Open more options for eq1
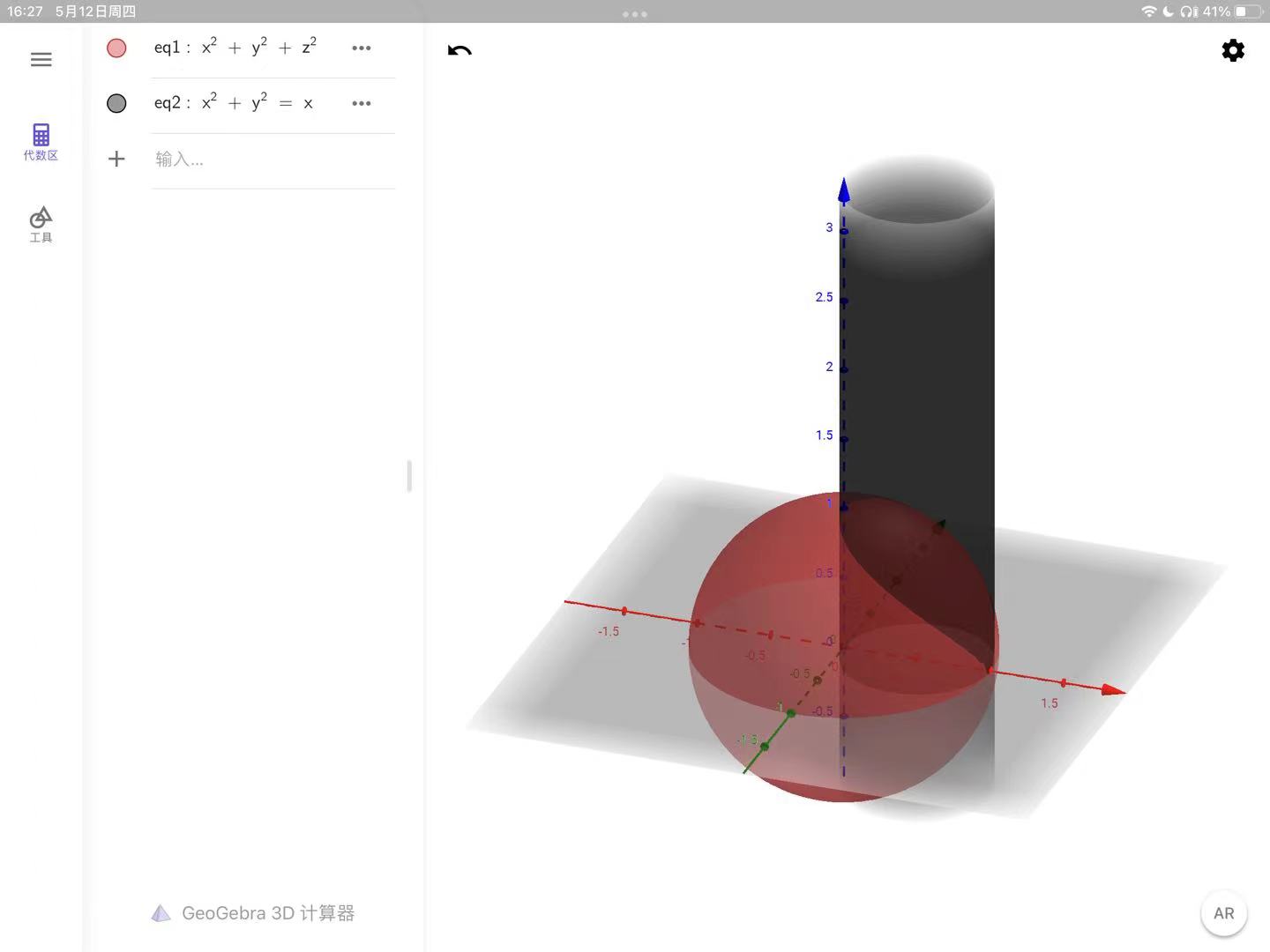The image size is (1270, 952). point(362,48)
